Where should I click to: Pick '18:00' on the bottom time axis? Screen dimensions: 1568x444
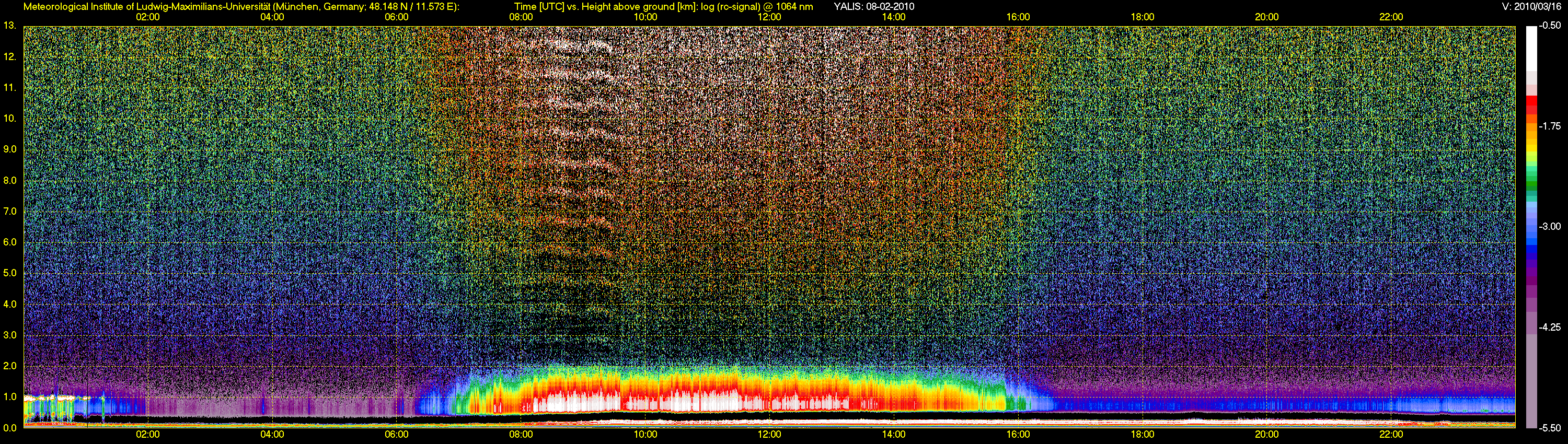coord(1143,434)
